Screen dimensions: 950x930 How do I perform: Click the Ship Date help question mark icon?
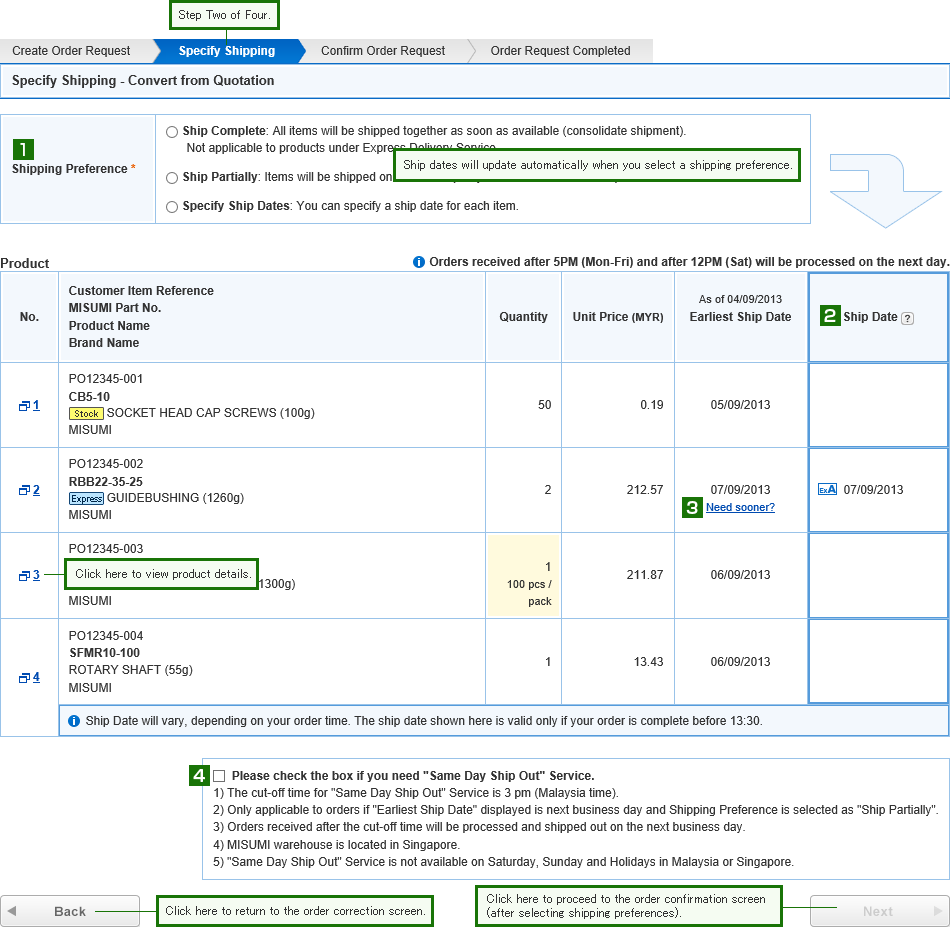click(x=907, y=318)
